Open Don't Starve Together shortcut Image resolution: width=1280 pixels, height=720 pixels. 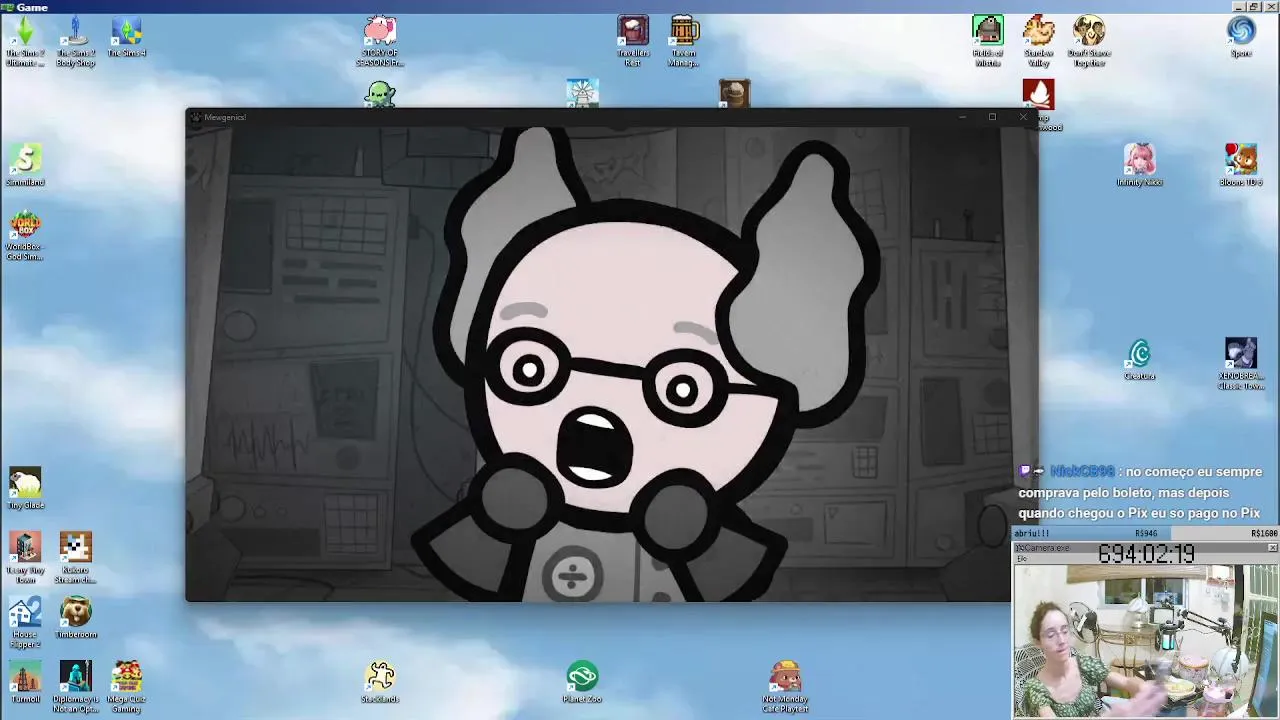[x=1089, y=42]
